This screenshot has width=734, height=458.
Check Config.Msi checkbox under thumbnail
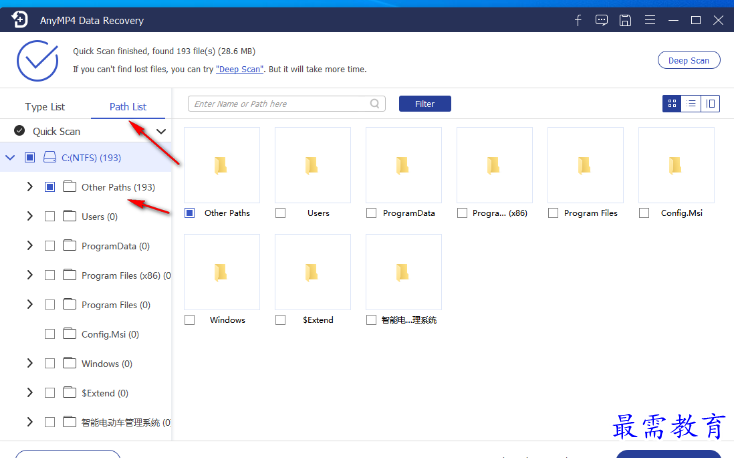coord(644,213)
